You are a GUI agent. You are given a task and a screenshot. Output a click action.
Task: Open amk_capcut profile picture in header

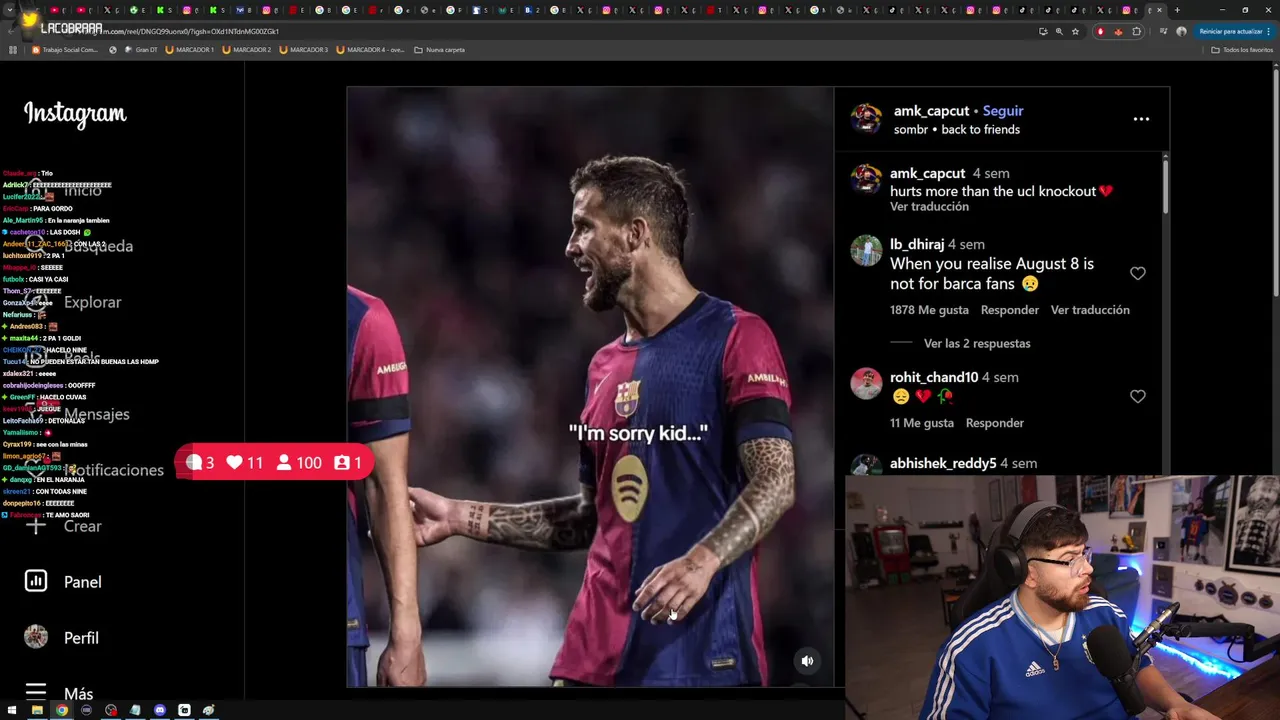[866, 118]
